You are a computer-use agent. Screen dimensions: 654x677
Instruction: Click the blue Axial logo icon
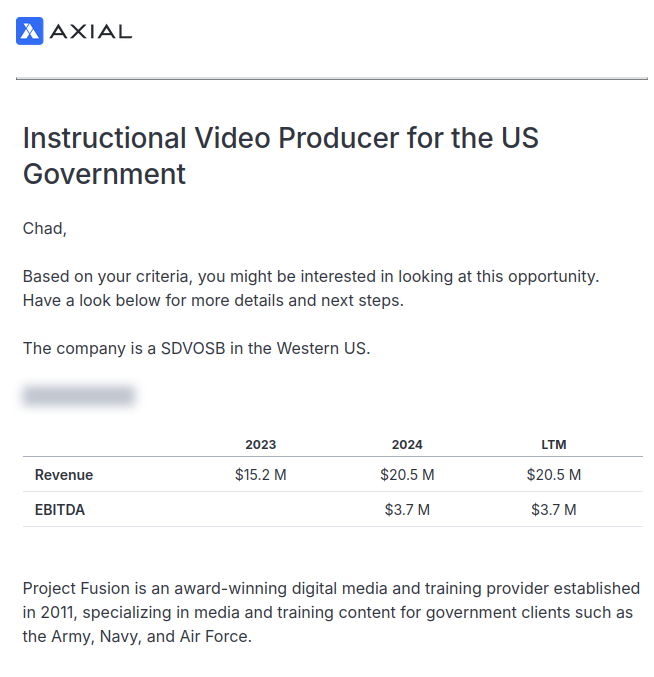[x=30, y=31]
